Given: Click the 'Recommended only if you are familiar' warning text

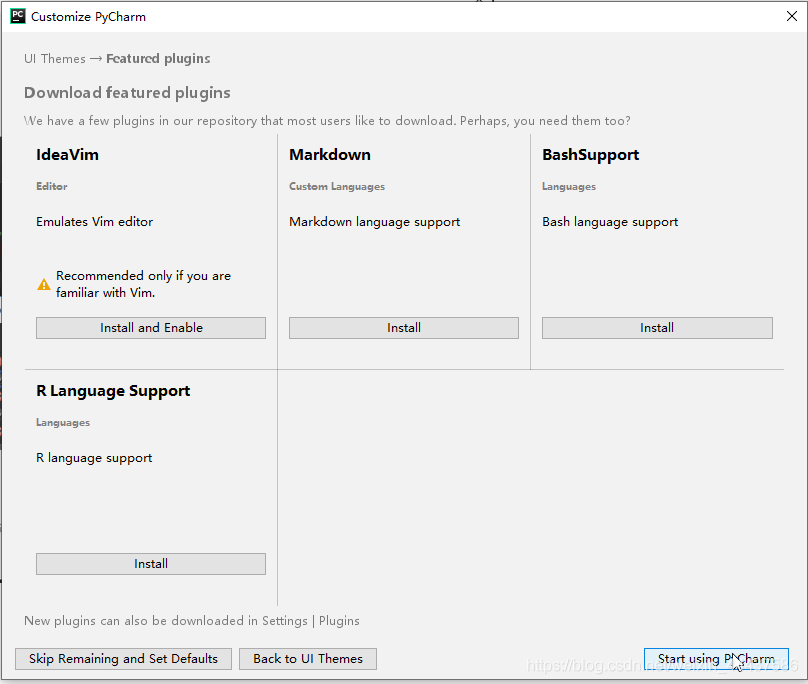Looking at the screenshot, I should pos(144,284).
